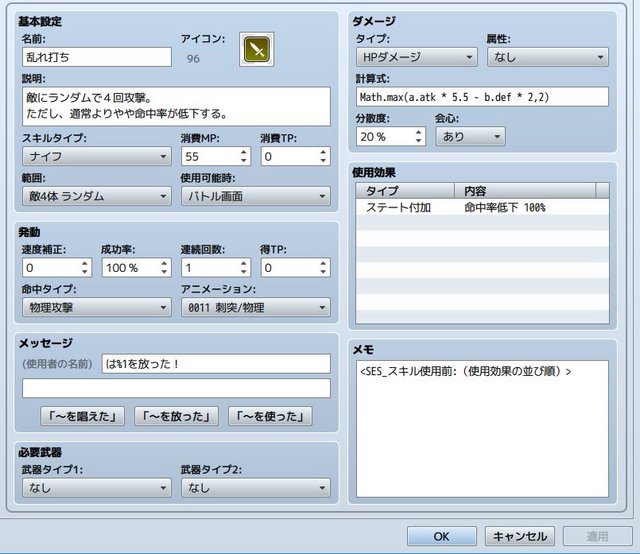Click the 「～を唱えた」 button

[x=82, y=416]
